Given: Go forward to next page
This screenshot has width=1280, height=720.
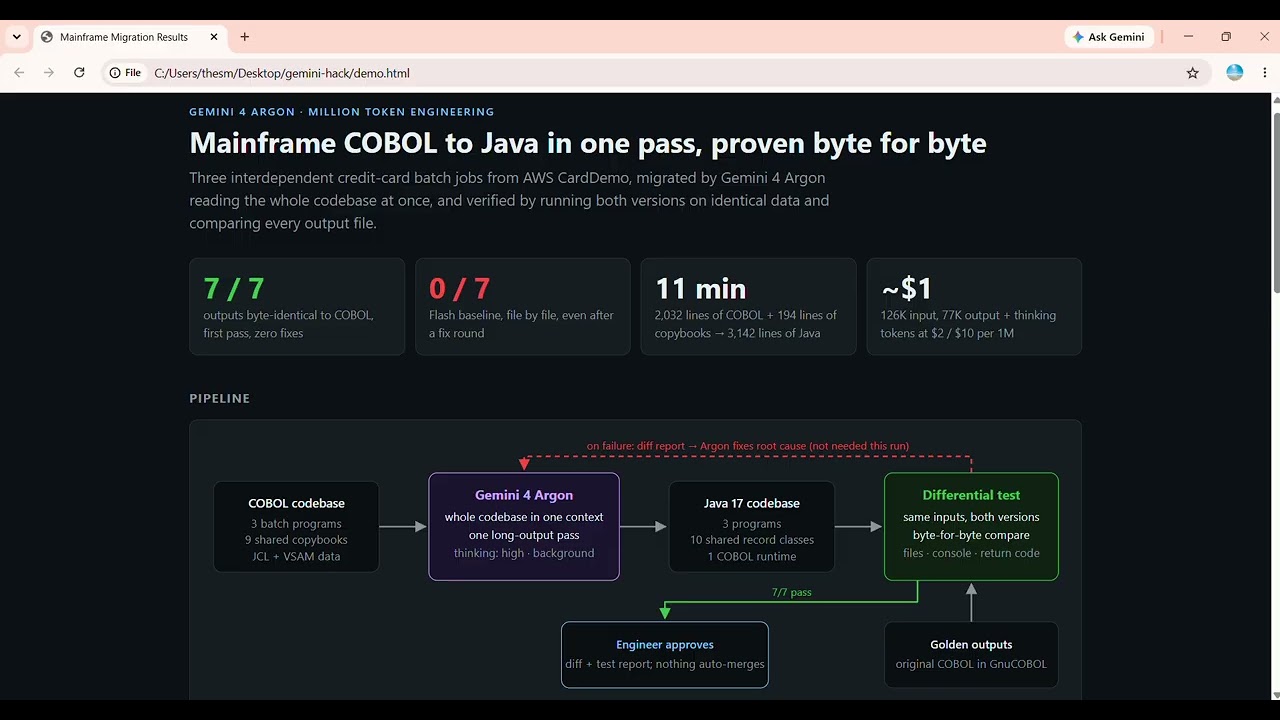Looking at the screenshot, I should 49,73.
